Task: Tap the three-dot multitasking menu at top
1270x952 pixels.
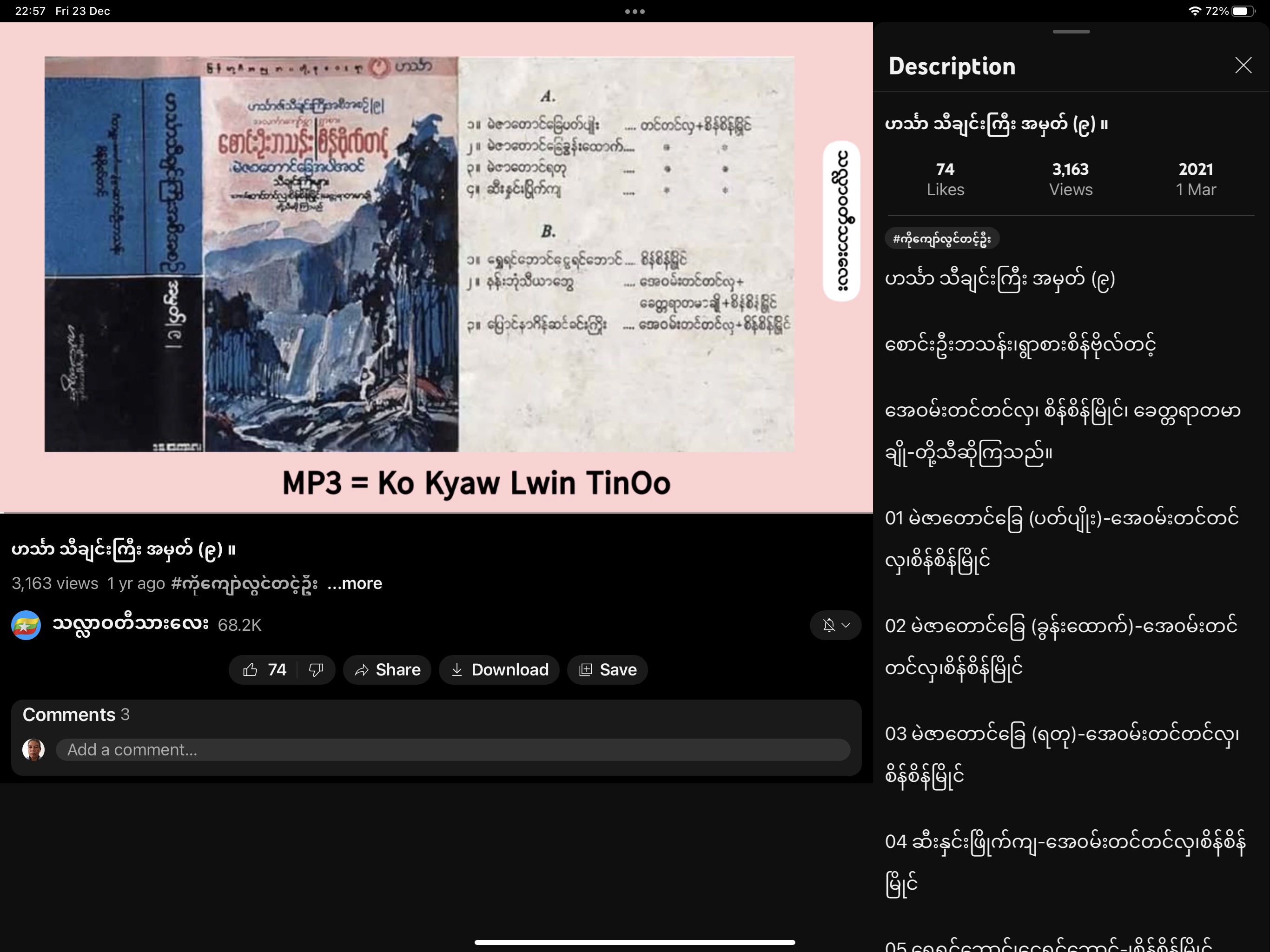Action: 635,12
